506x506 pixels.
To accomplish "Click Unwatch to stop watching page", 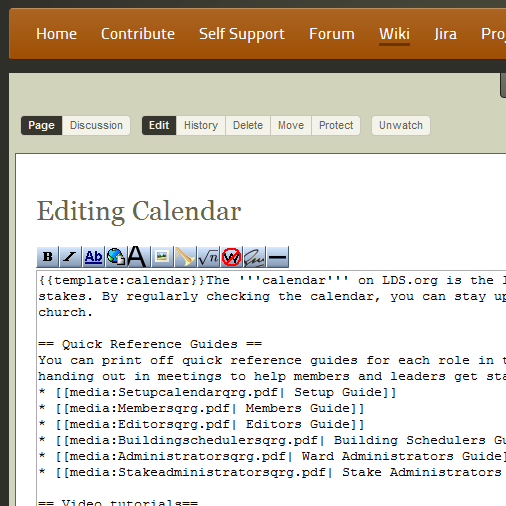I will pos(401,125).
